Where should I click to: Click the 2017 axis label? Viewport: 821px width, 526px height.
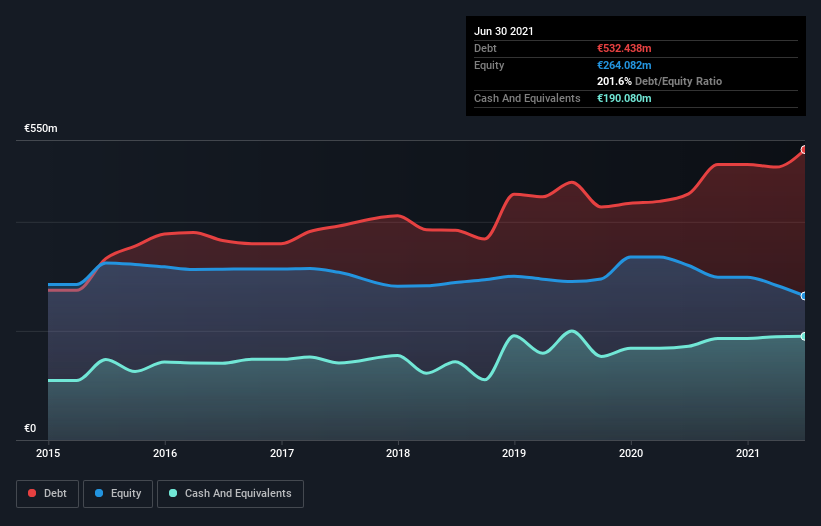point(282,453)
